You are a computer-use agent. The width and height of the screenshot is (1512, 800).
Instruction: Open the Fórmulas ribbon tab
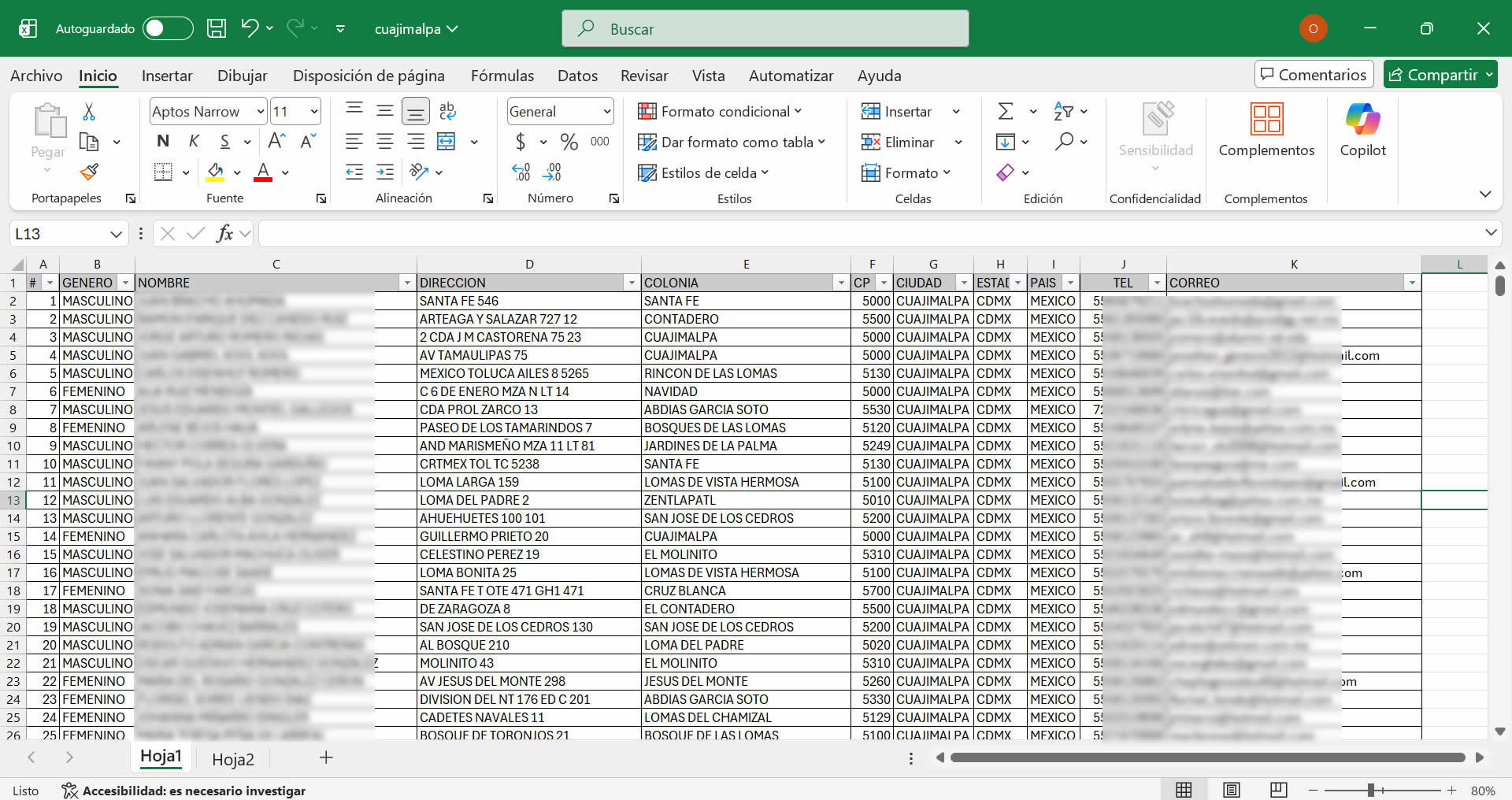502,76
